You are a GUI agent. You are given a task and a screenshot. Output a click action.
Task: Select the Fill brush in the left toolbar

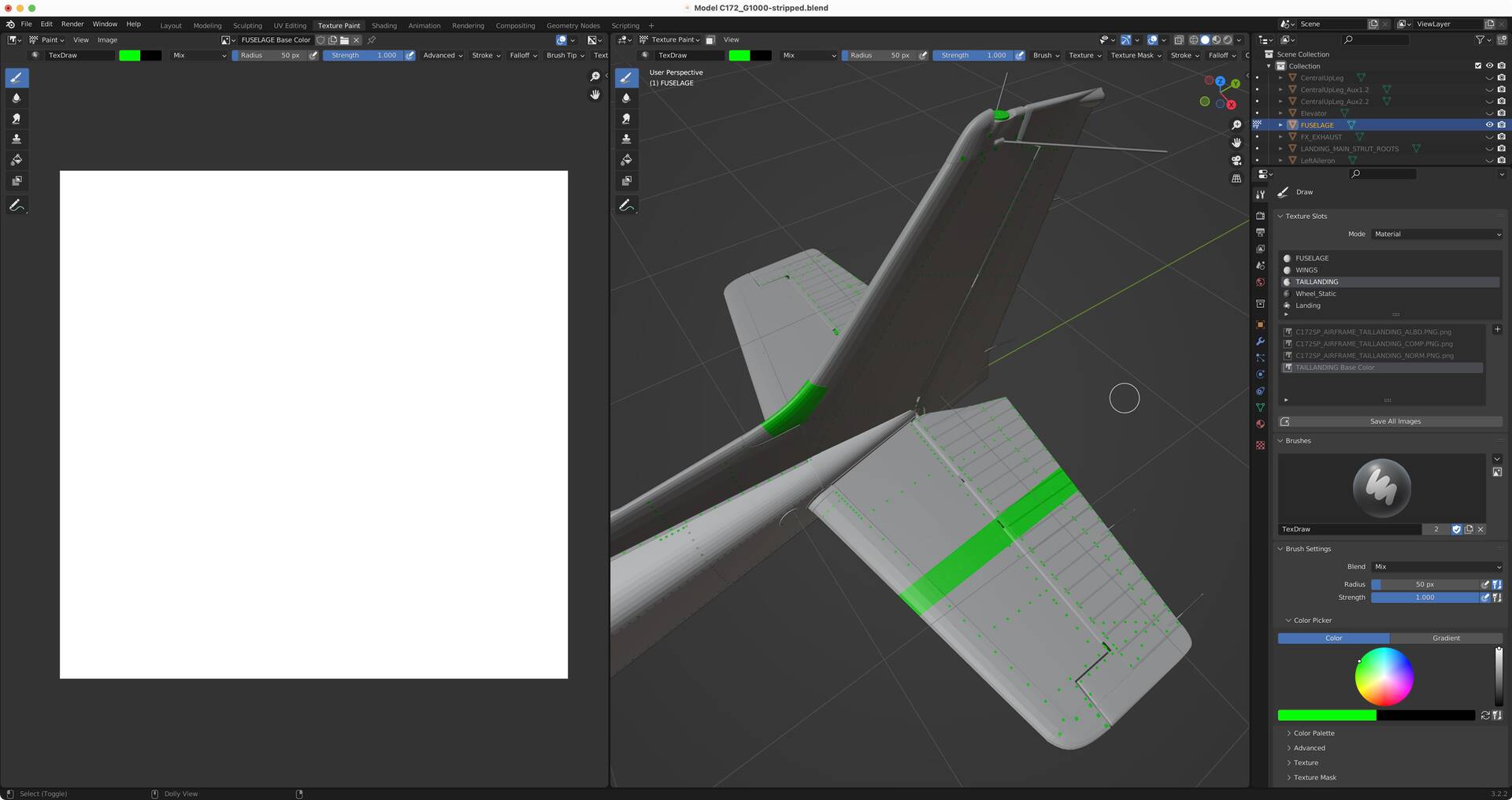pyautogui.click(x=17, y=159)
